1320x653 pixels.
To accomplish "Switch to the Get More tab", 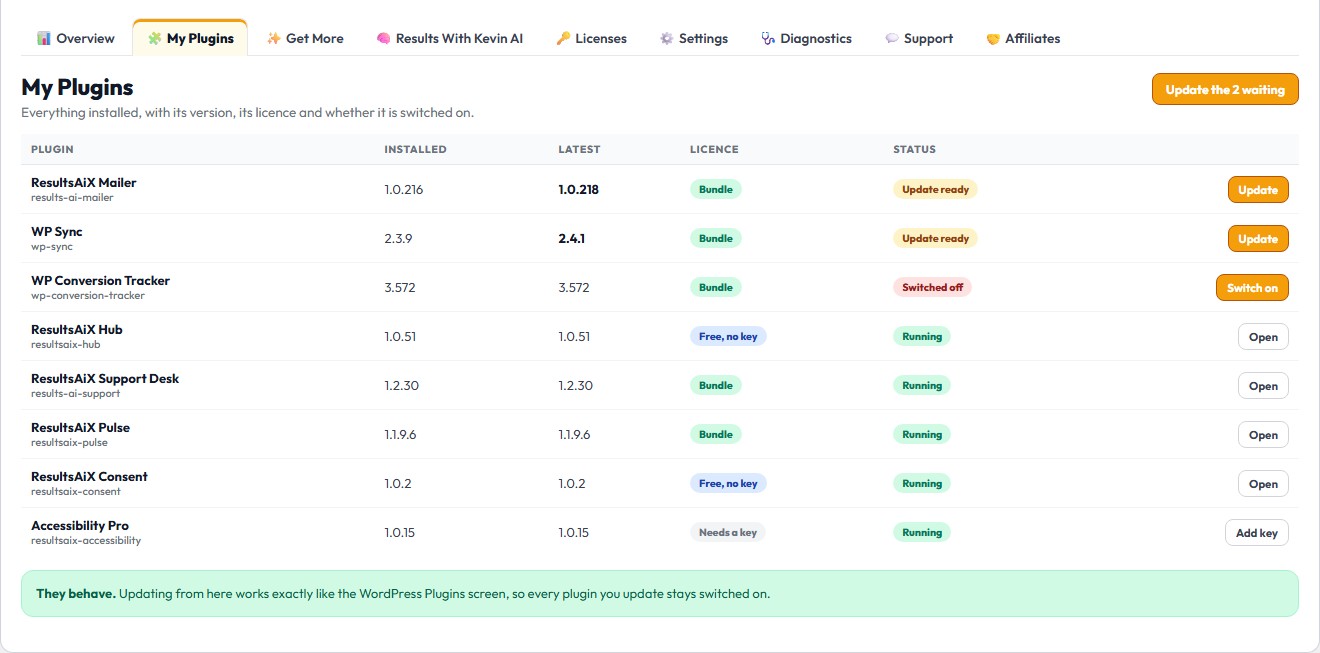I will click(305, 38).
